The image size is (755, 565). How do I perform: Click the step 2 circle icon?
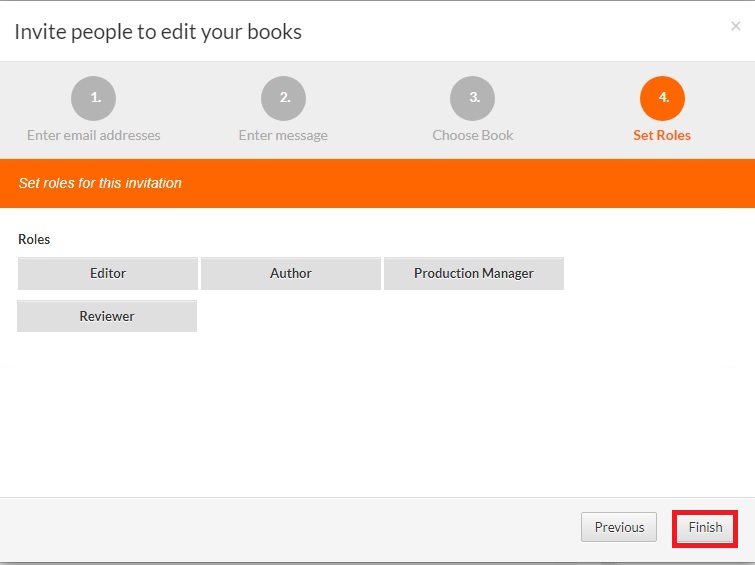[283, 98]
